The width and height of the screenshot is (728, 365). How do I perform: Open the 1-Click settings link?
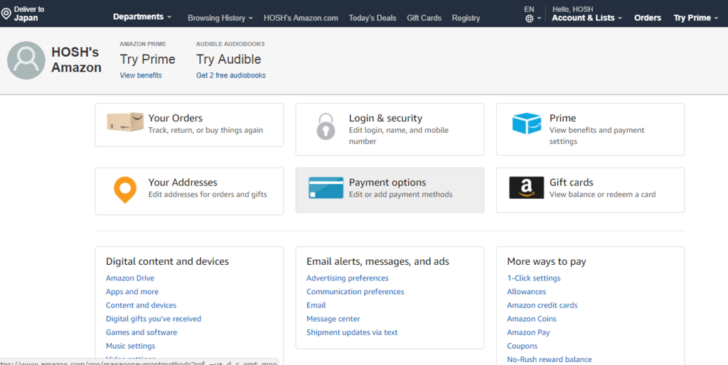(x=534, y=278)
